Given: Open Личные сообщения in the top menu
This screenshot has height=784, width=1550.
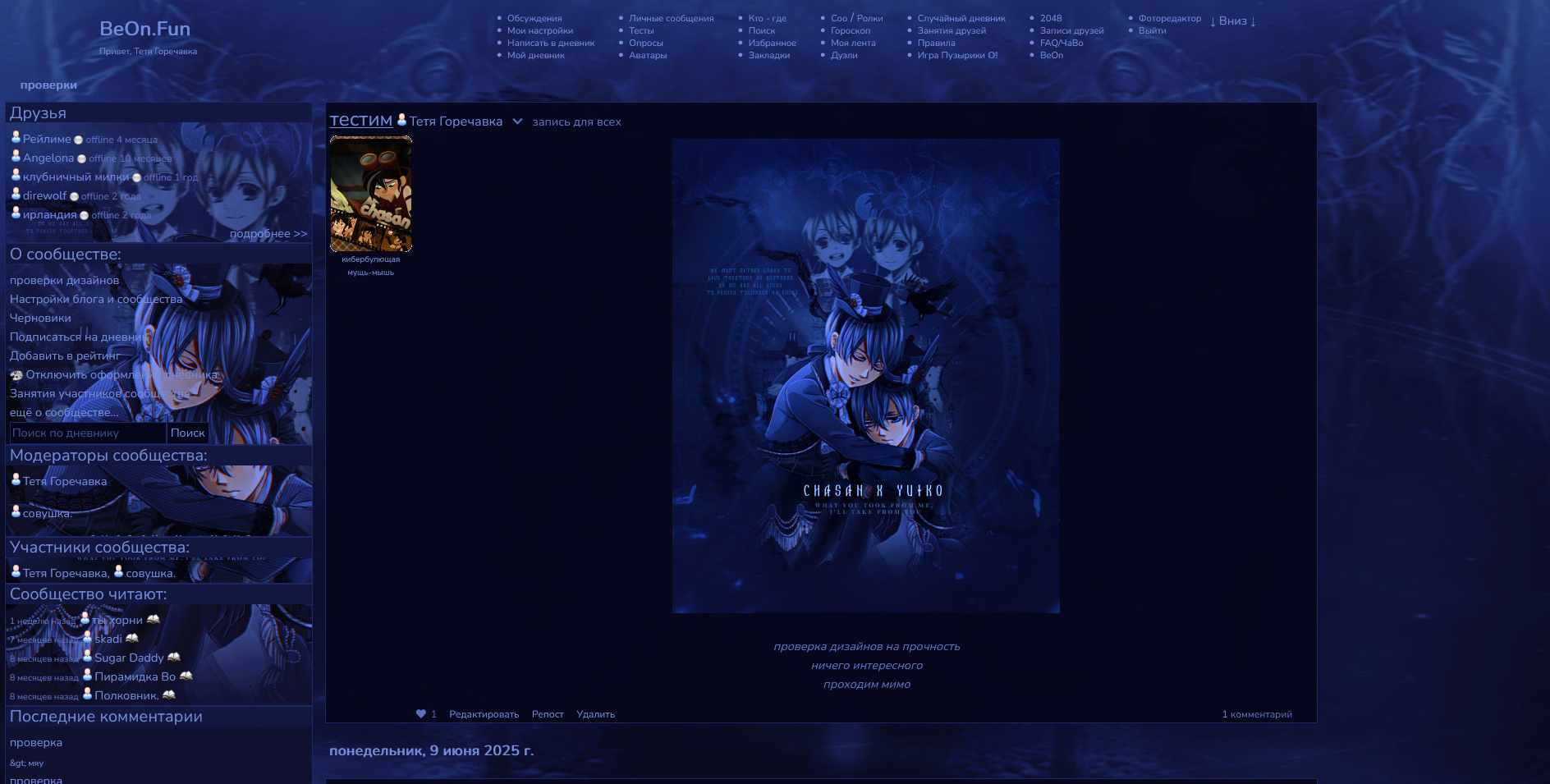Looking at the screenshot, I should click(671, 18).
